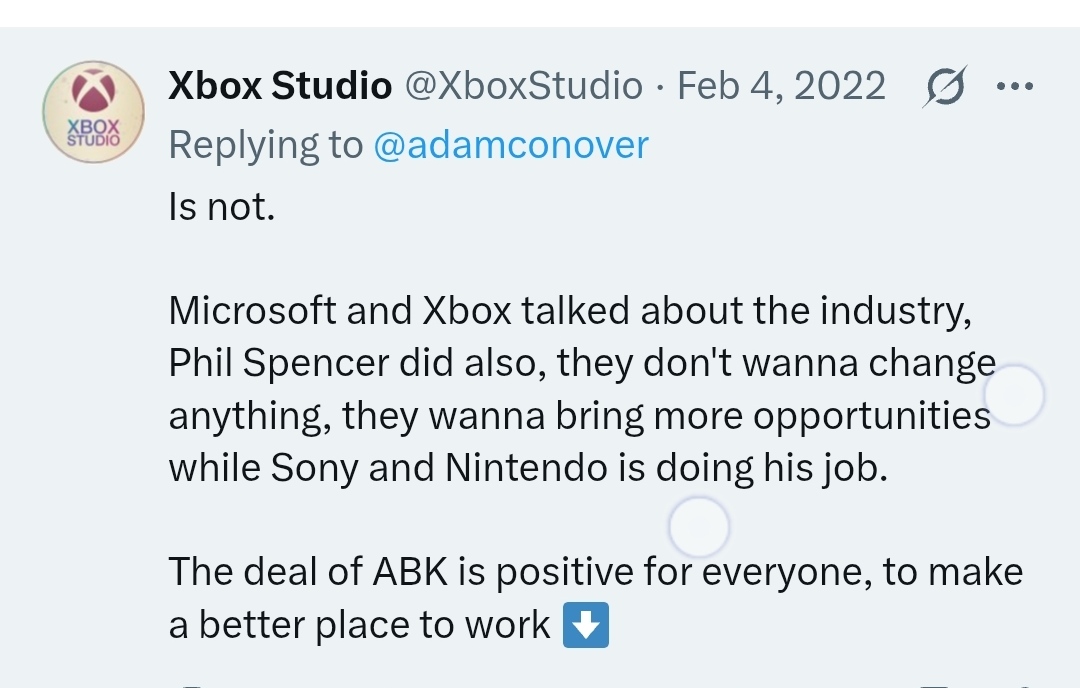
Task: Open the Xbox Studio display name
Action: point(280,86)
